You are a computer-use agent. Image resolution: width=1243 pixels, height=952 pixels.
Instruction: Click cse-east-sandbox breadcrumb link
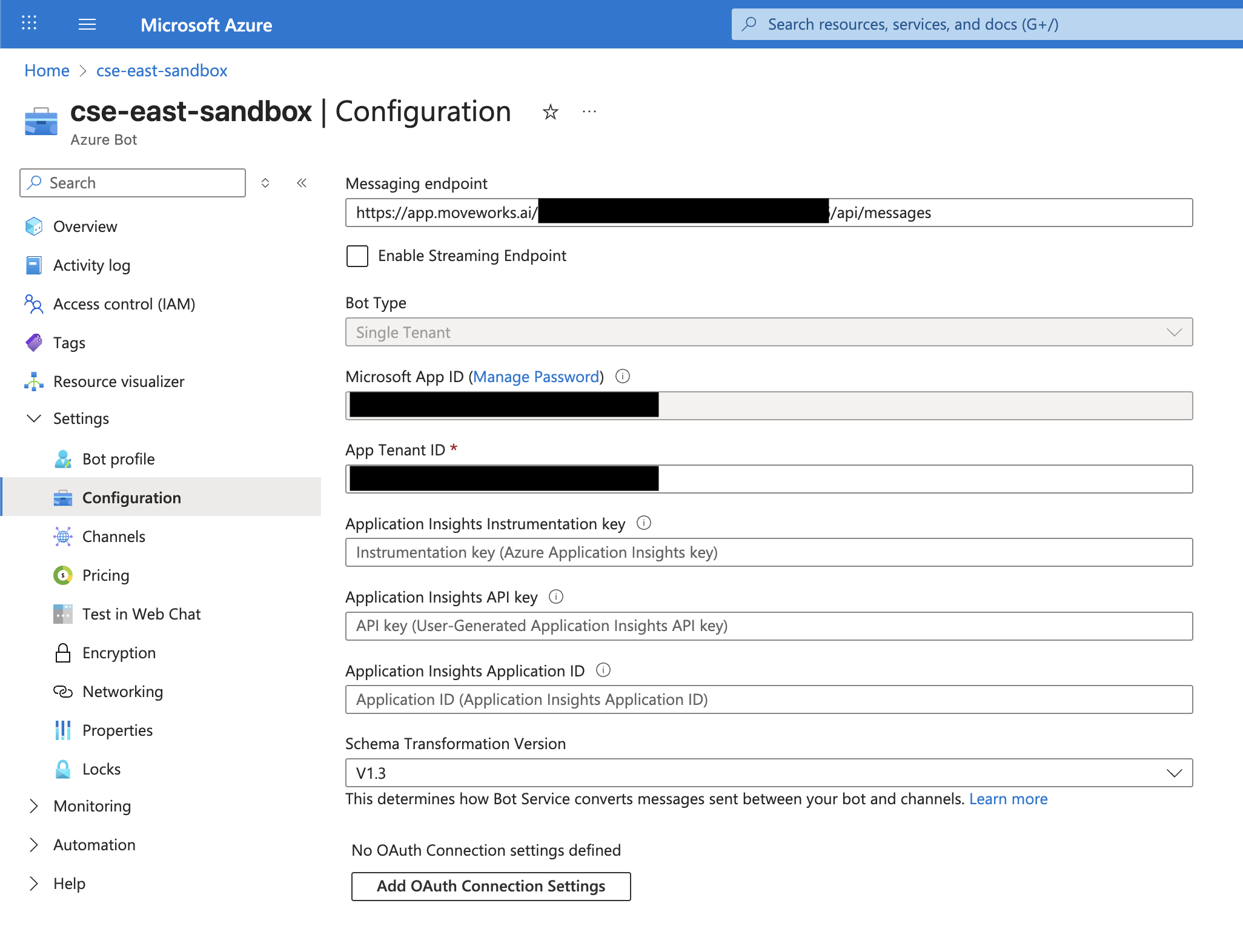tap(162, 71)
